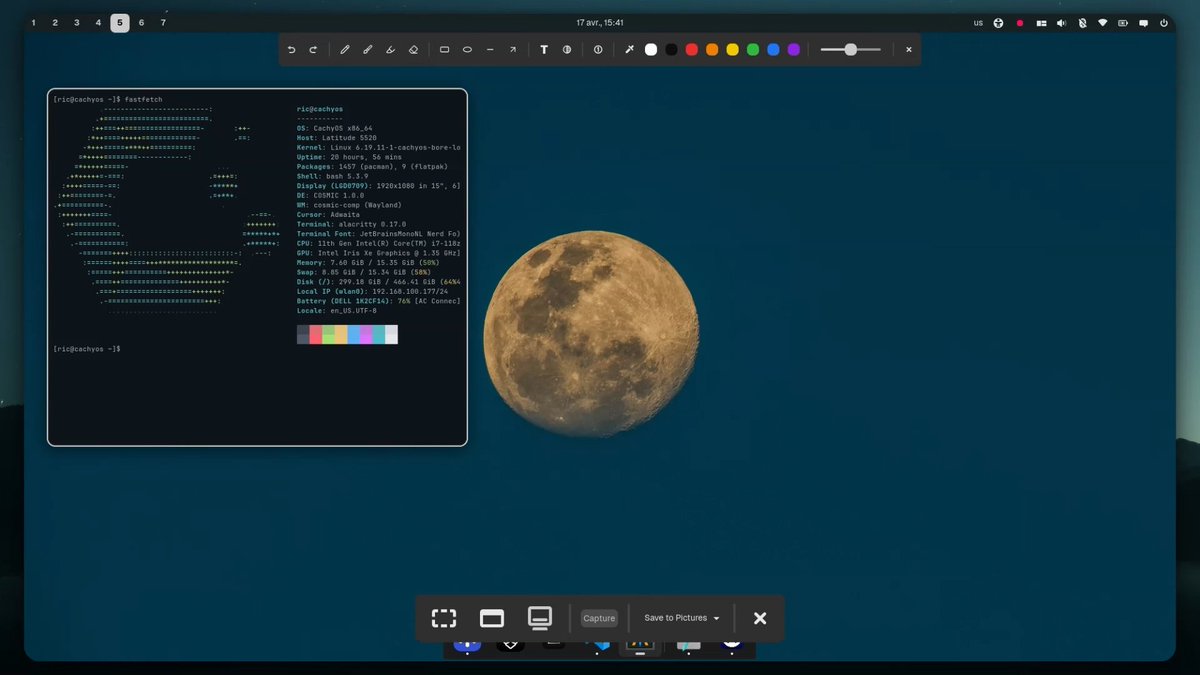Switch to workspace 3

click(x=77, y=22)
